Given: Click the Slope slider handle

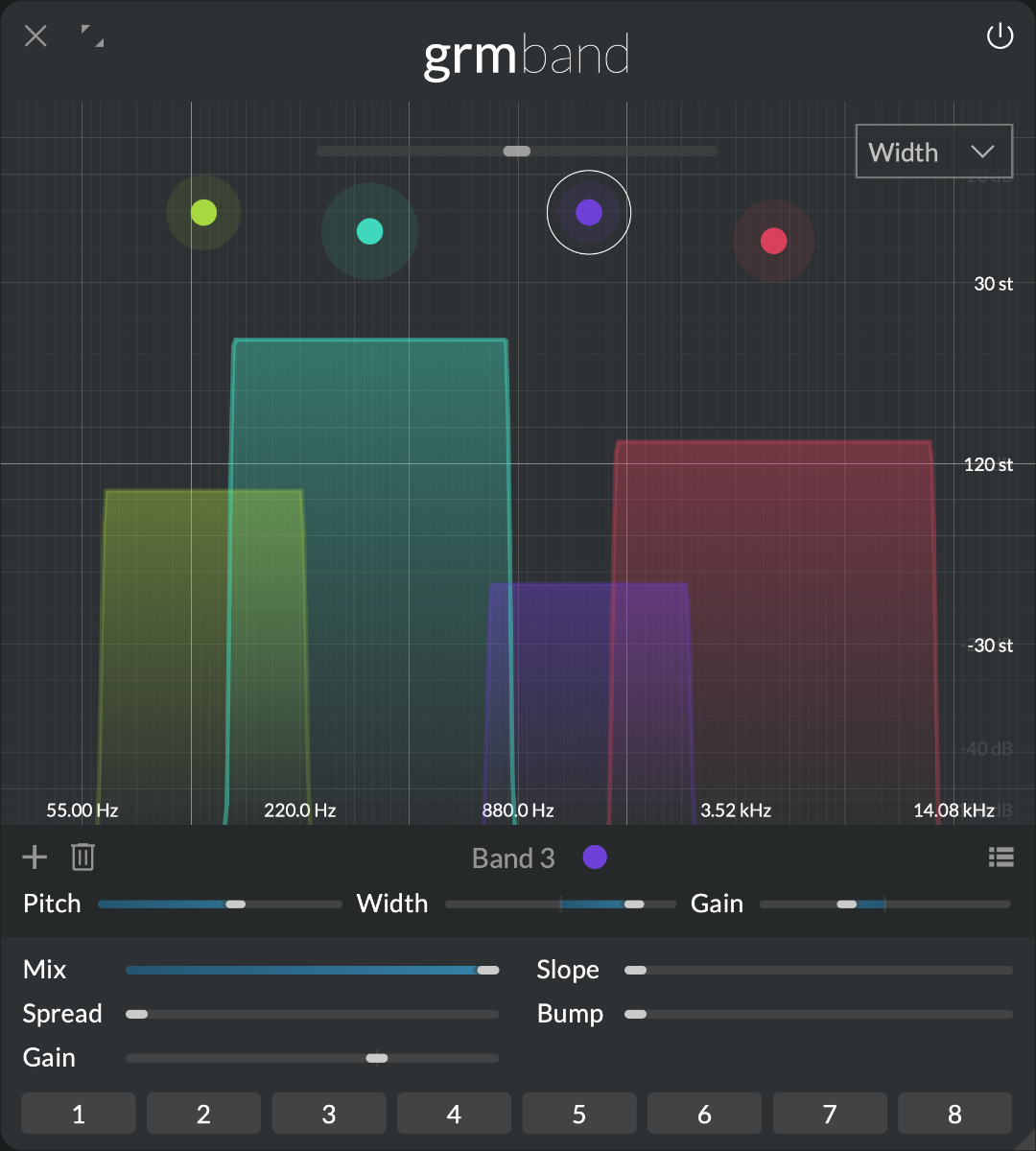Looking at the screenshot, I should (635, 971).
